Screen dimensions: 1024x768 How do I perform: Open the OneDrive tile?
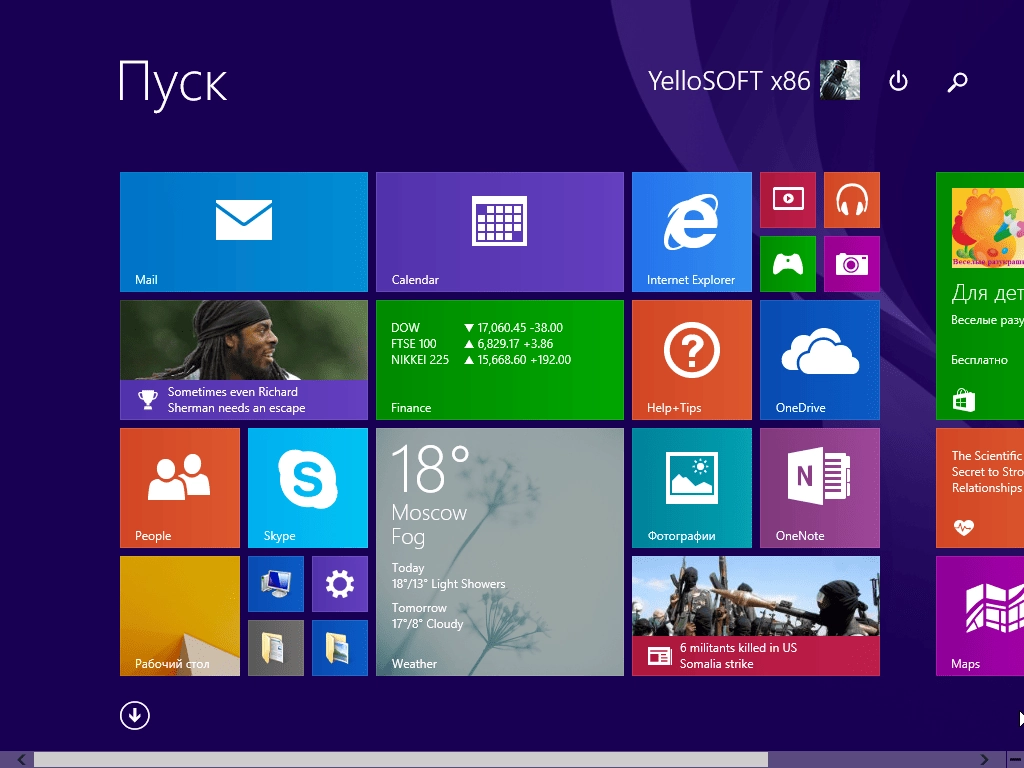820,360
